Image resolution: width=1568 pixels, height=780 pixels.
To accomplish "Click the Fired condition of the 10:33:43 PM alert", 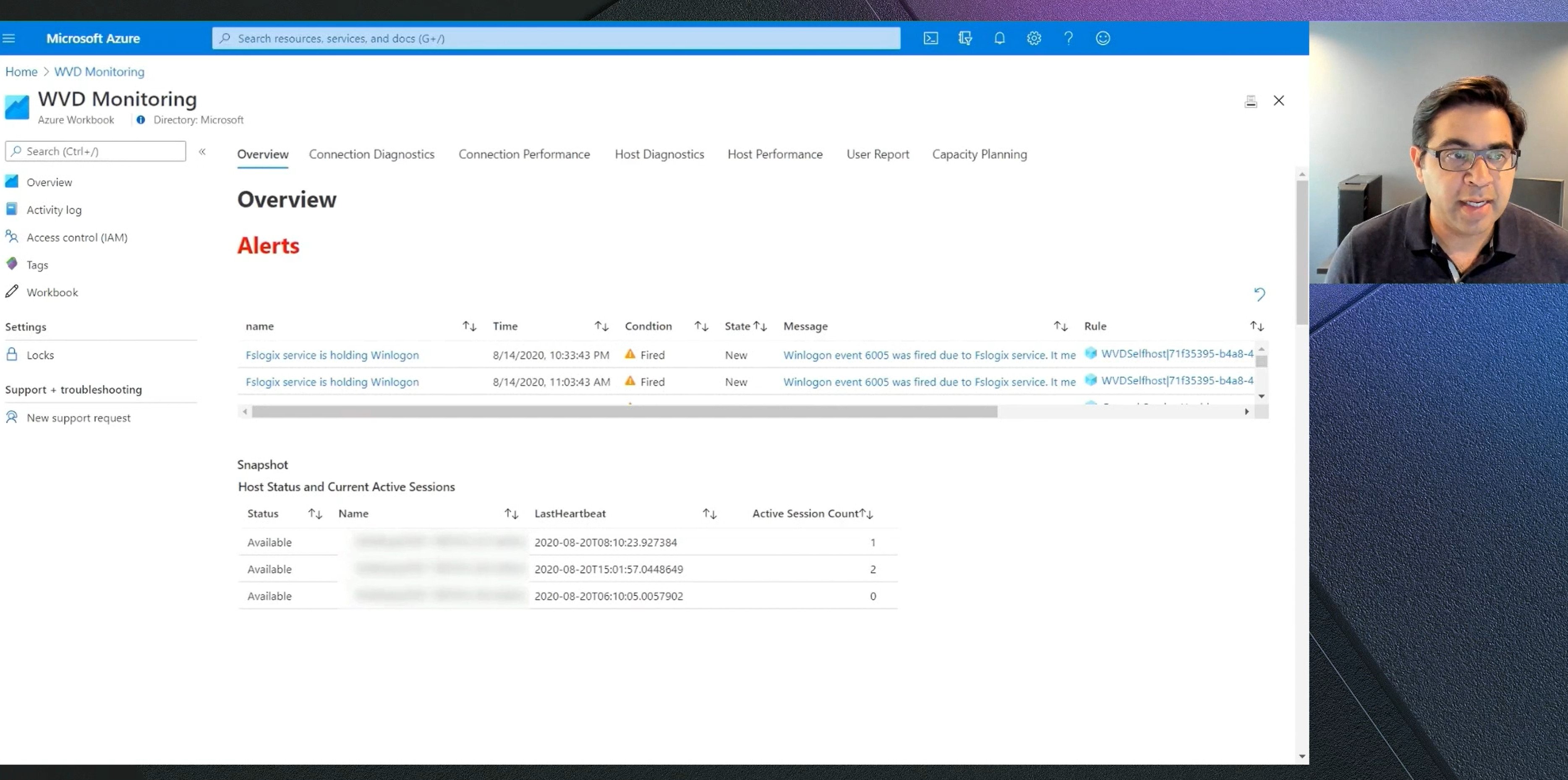I will coord(645,355).
